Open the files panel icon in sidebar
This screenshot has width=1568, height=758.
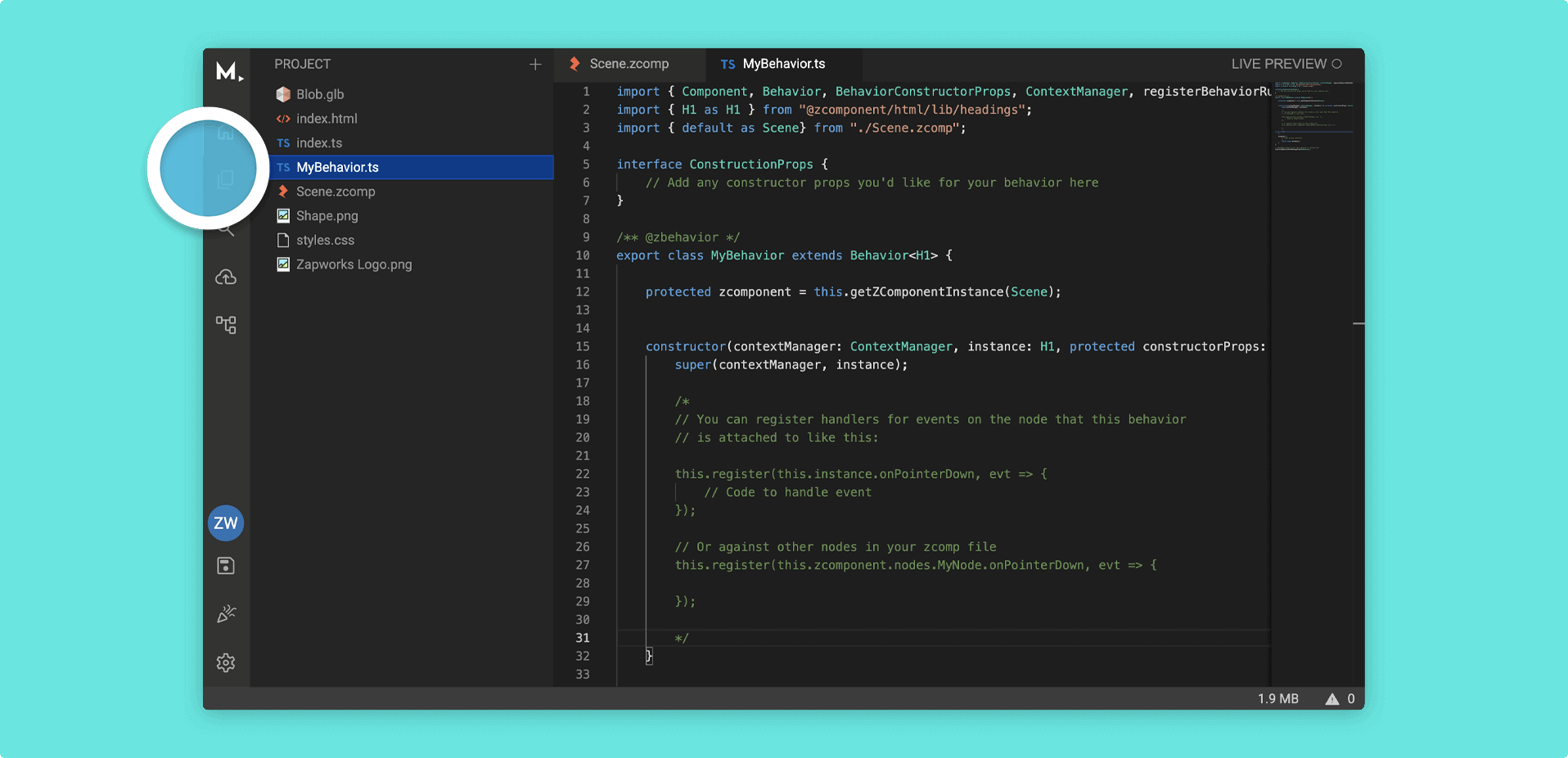tap(226, 179)
